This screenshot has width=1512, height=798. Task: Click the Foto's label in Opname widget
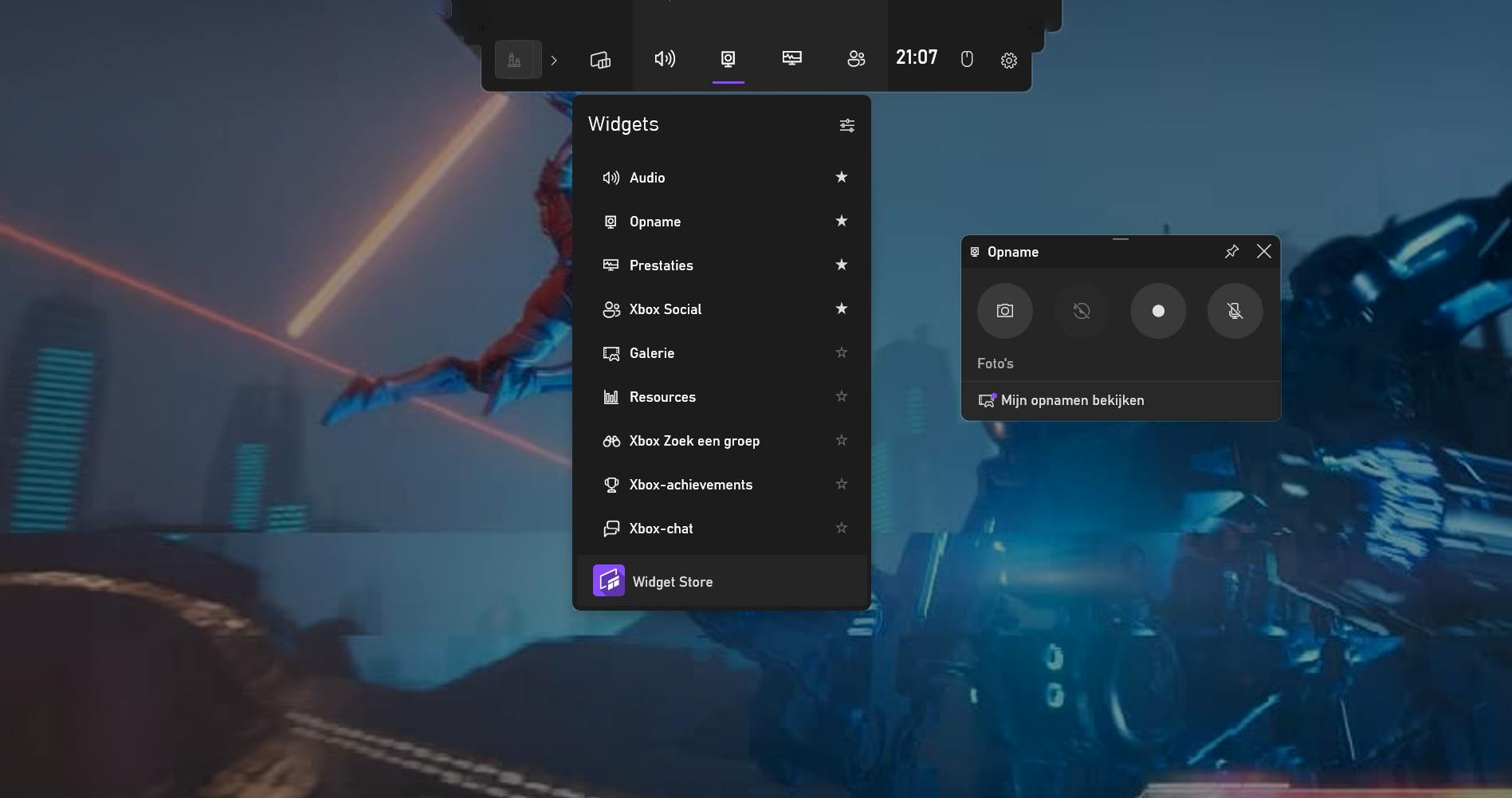click(996, 364)
